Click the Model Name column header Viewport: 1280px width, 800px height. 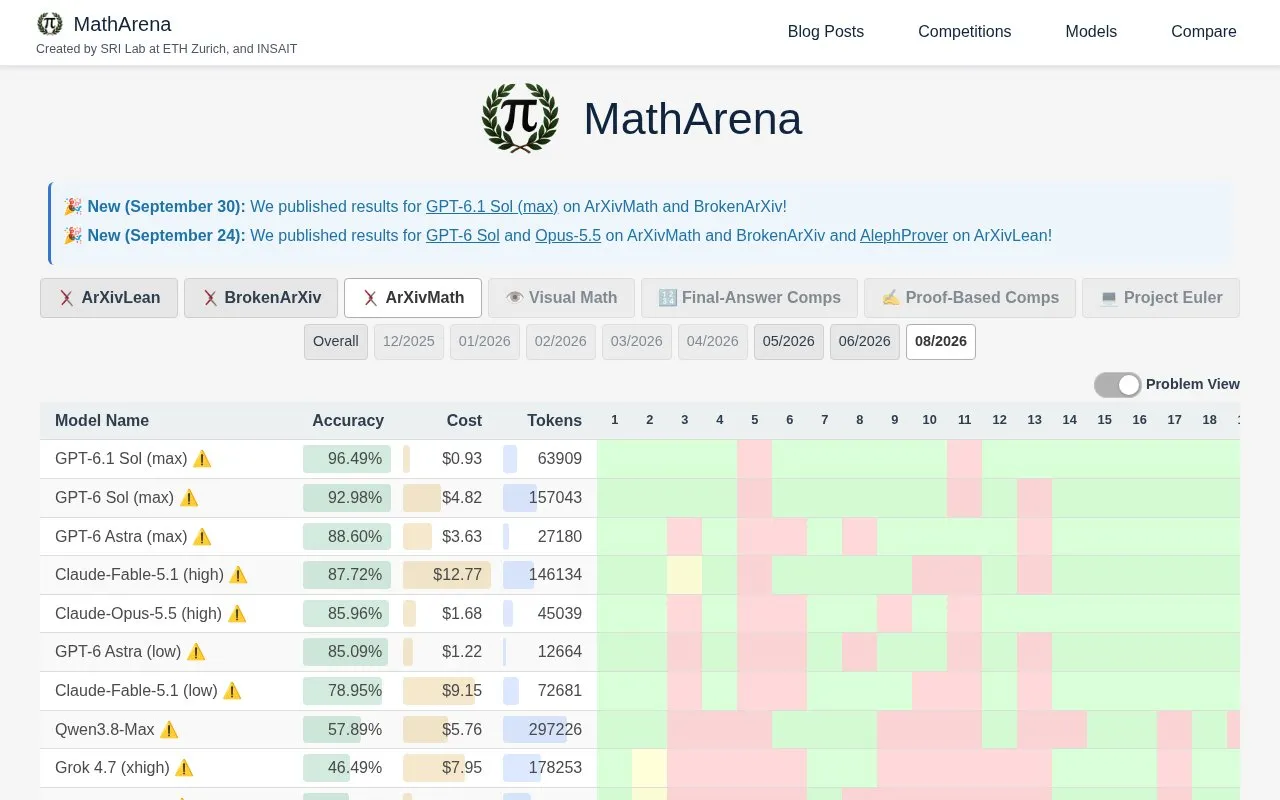(102, 421)
